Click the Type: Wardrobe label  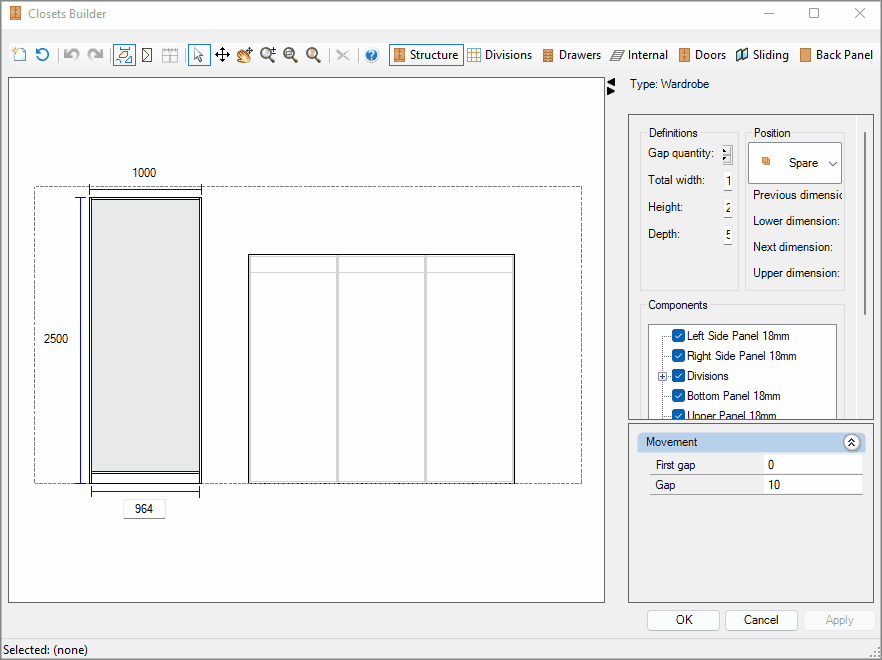tap(669, 84)
